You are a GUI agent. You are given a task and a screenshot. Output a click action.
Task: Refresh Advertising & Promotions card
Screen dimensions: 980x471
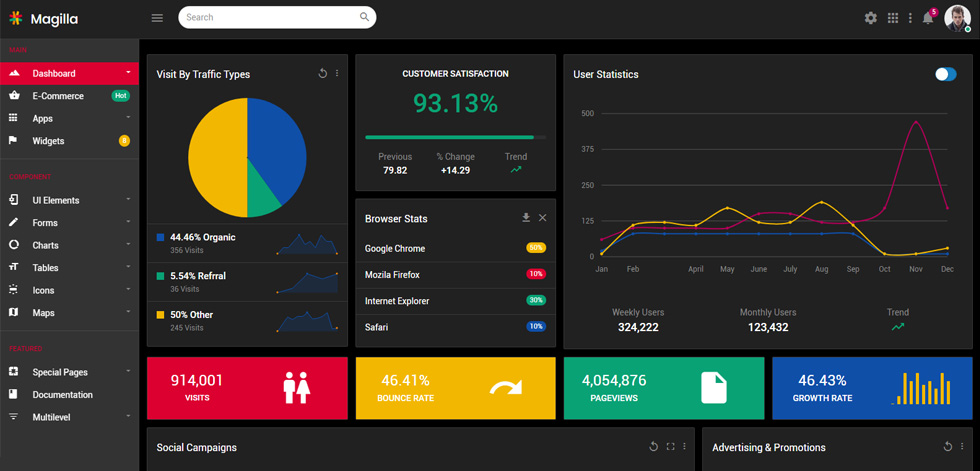948,447
